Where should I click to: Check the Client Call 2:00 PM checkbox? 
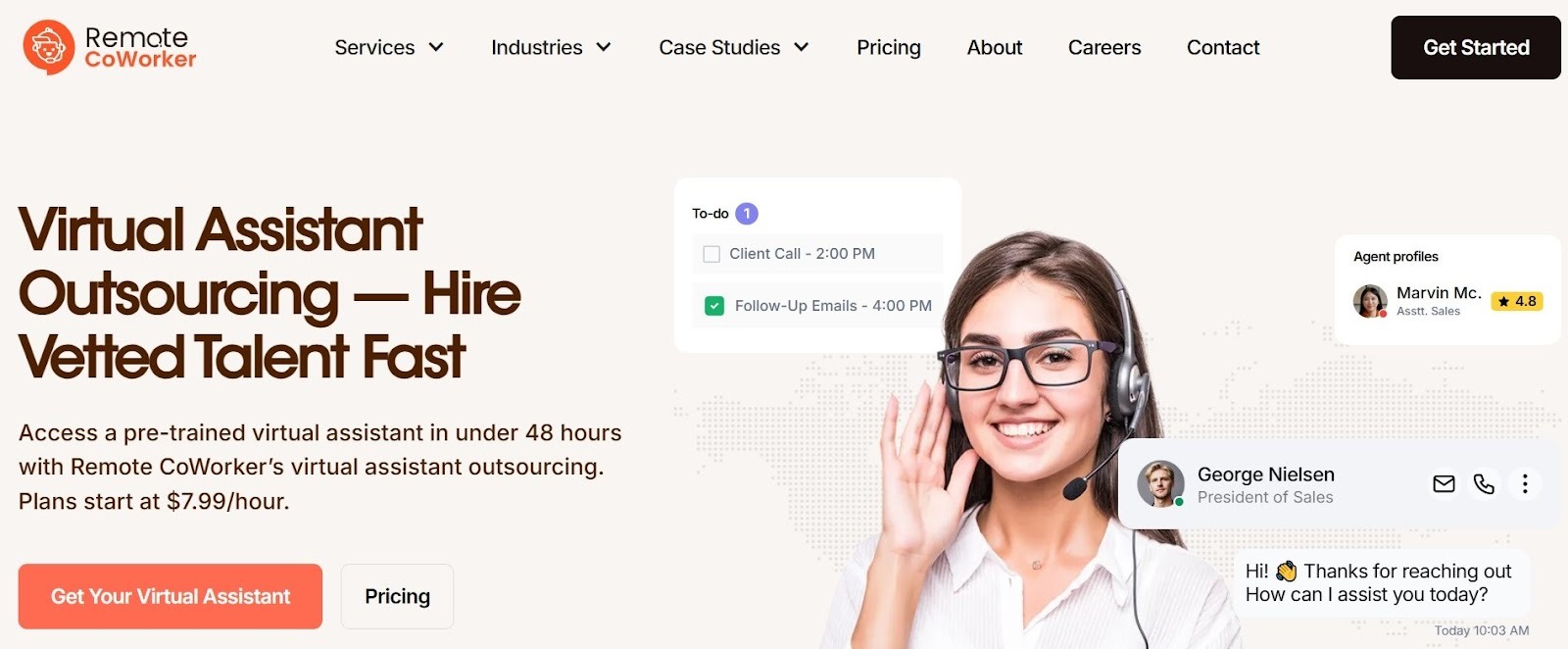coord(711,254)
